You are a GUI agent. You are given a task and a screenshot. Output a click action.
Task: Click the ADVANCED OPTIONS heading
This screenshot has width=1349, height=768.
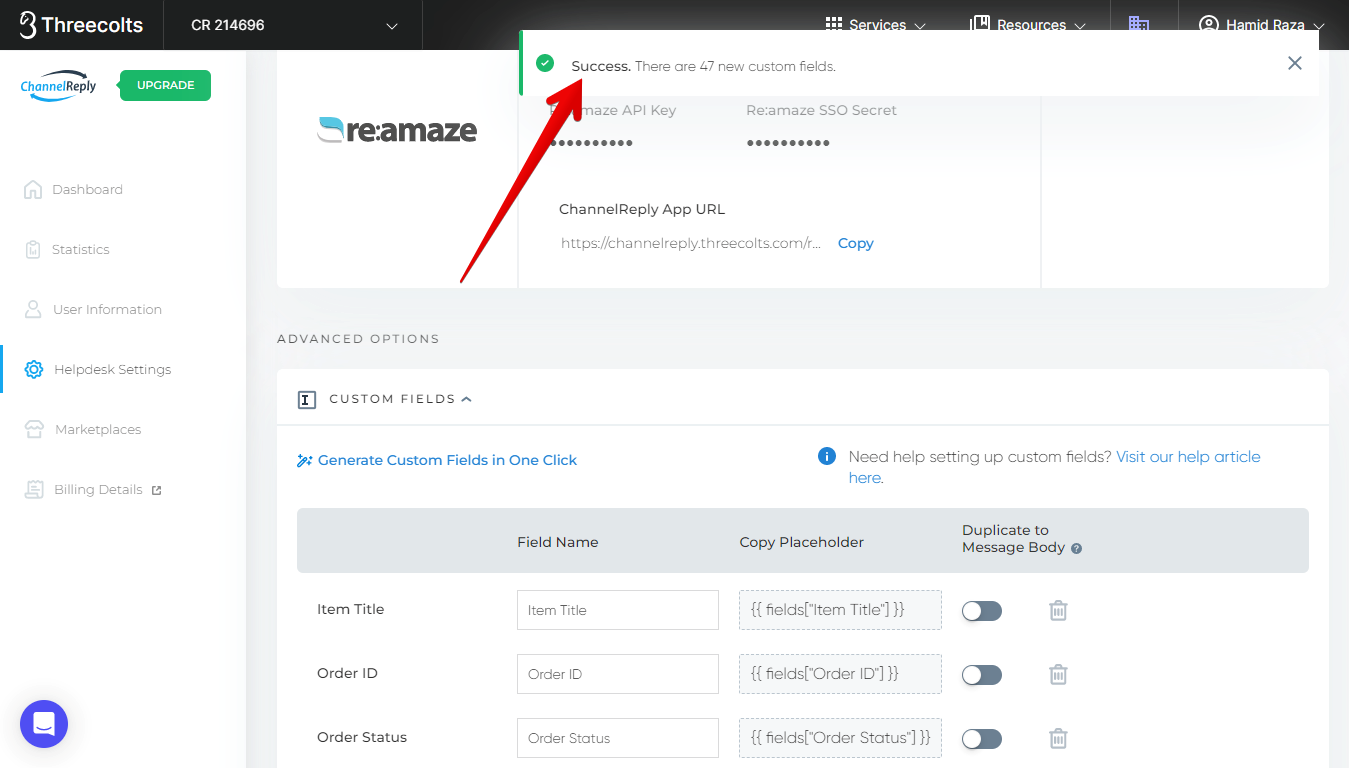coord(358,339)
